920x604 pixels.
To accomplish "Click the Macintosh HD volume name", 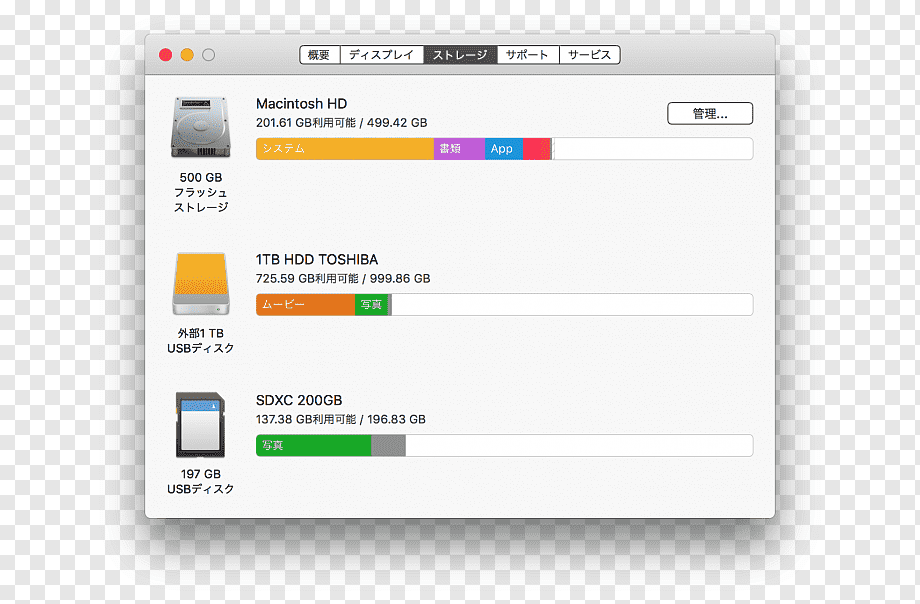I will (302, 104).
